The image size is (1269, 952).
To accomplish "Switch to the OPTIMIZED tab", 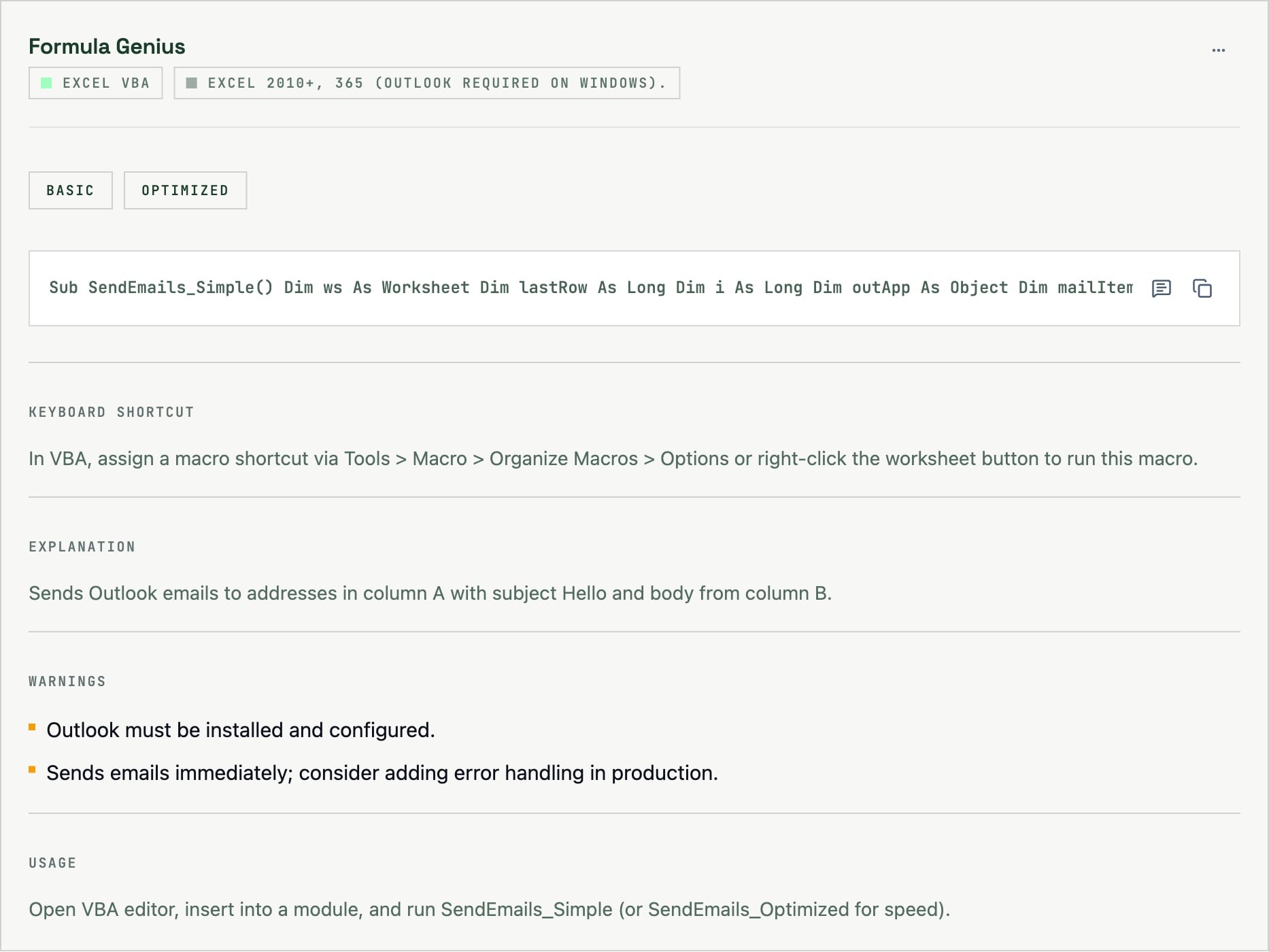I will pos(185,190).
